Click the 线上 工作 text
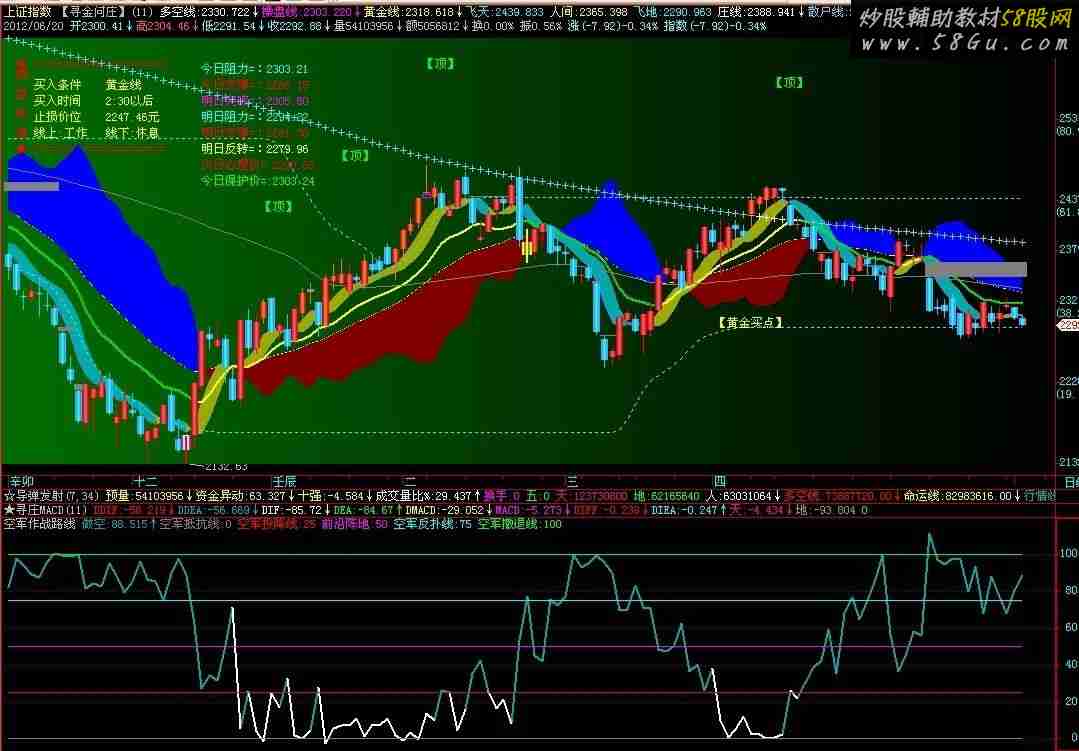This screenshot has height=751, width=1079. pyautogui.click(x=61, y=132)
